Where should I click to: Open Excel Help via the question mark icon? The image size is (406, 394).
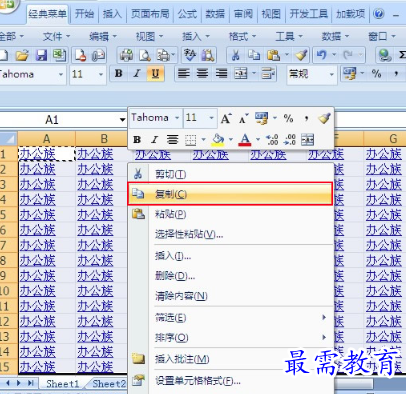[379, 14]
